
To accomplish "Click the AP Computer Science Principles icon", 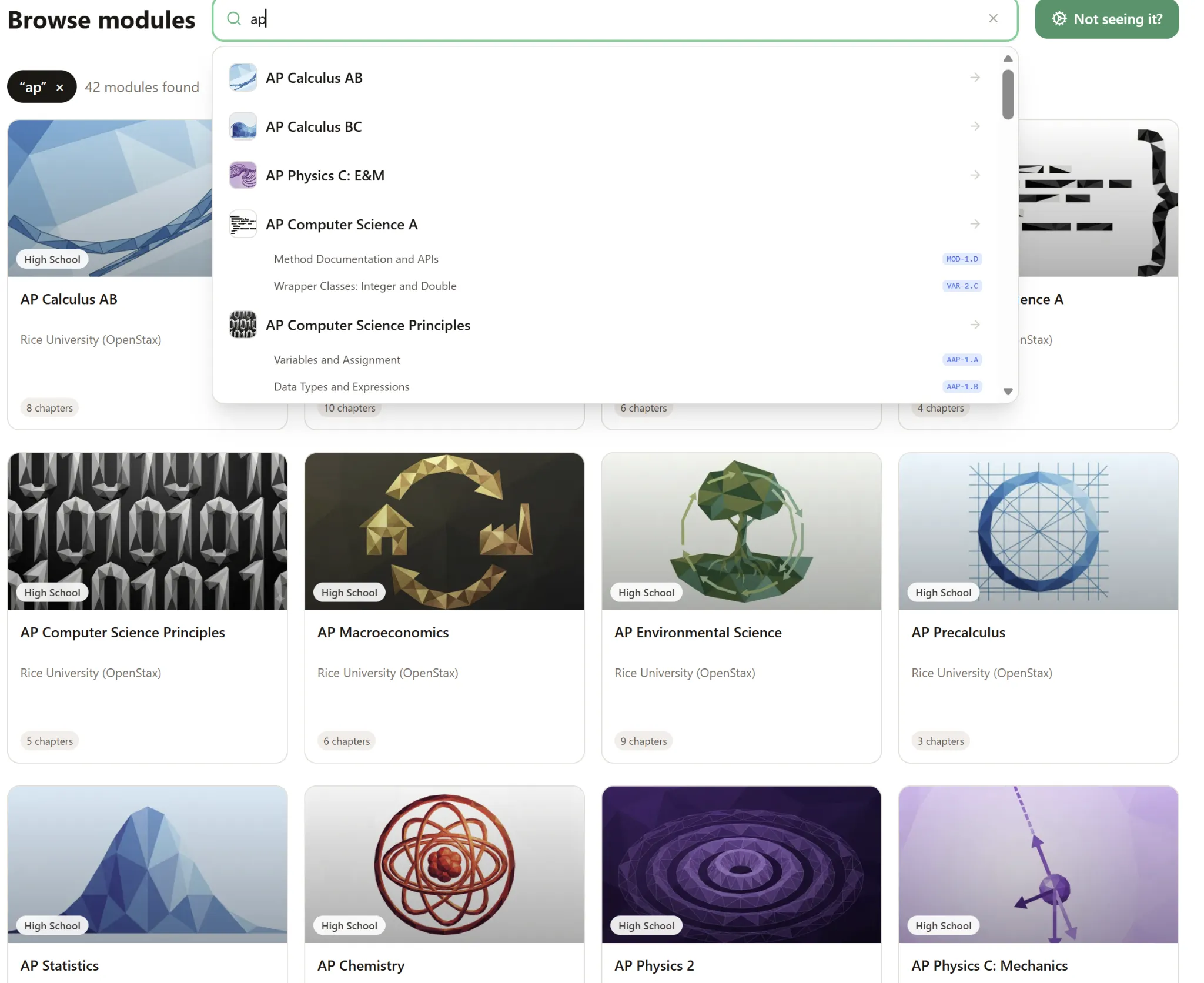I will (x=242, y=324).
